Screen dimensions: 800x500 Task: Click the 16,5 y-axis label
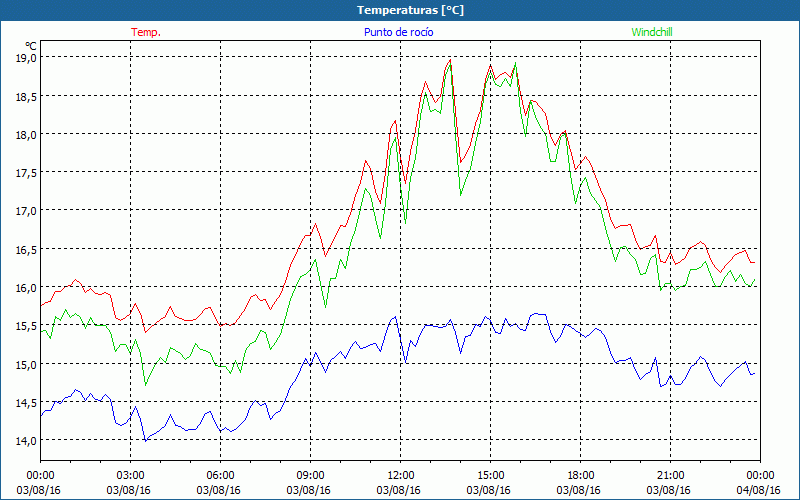[26, 249]
